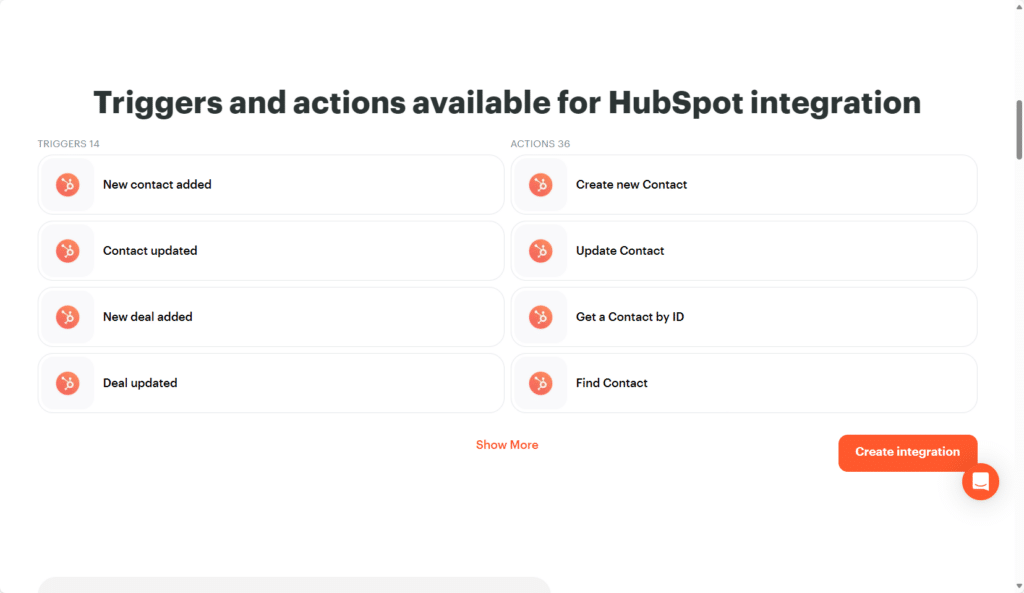Image resolution: width=1024 pixels, height=593 pixels.
Task: Click HubSpot icon beside Deal updated
Action: point(68,383)
